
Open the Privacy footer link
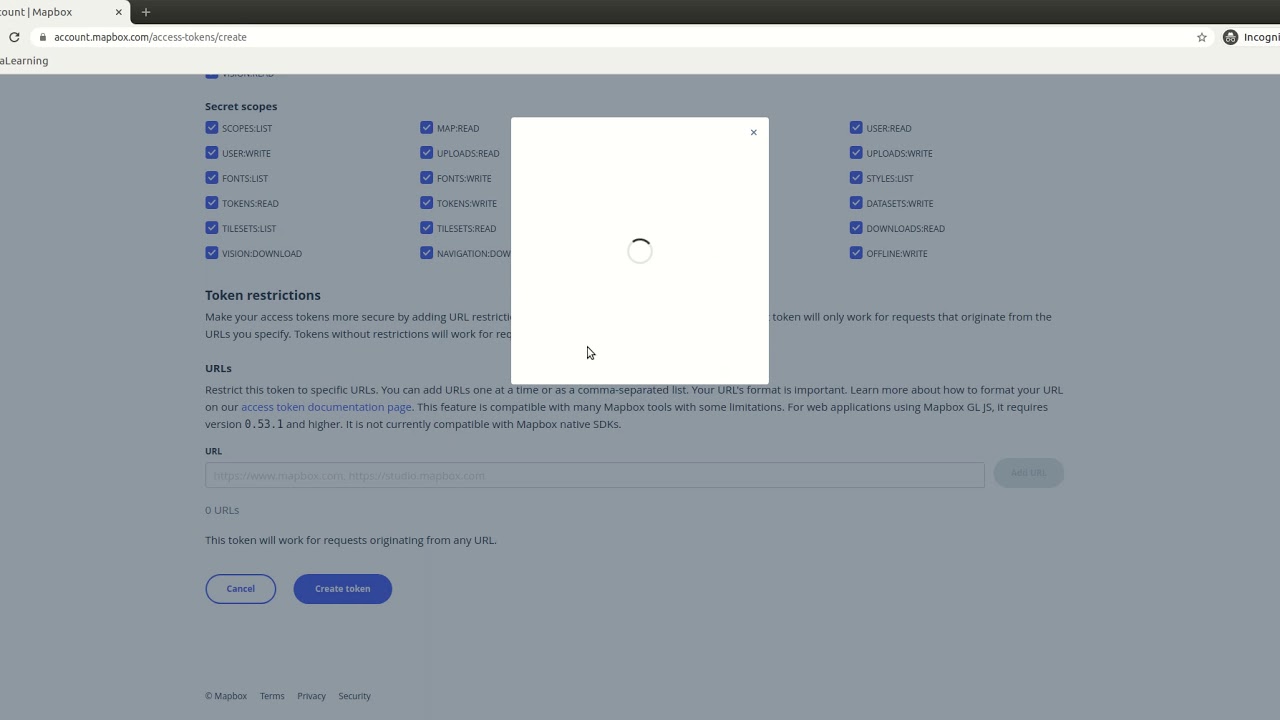[311, 696]
